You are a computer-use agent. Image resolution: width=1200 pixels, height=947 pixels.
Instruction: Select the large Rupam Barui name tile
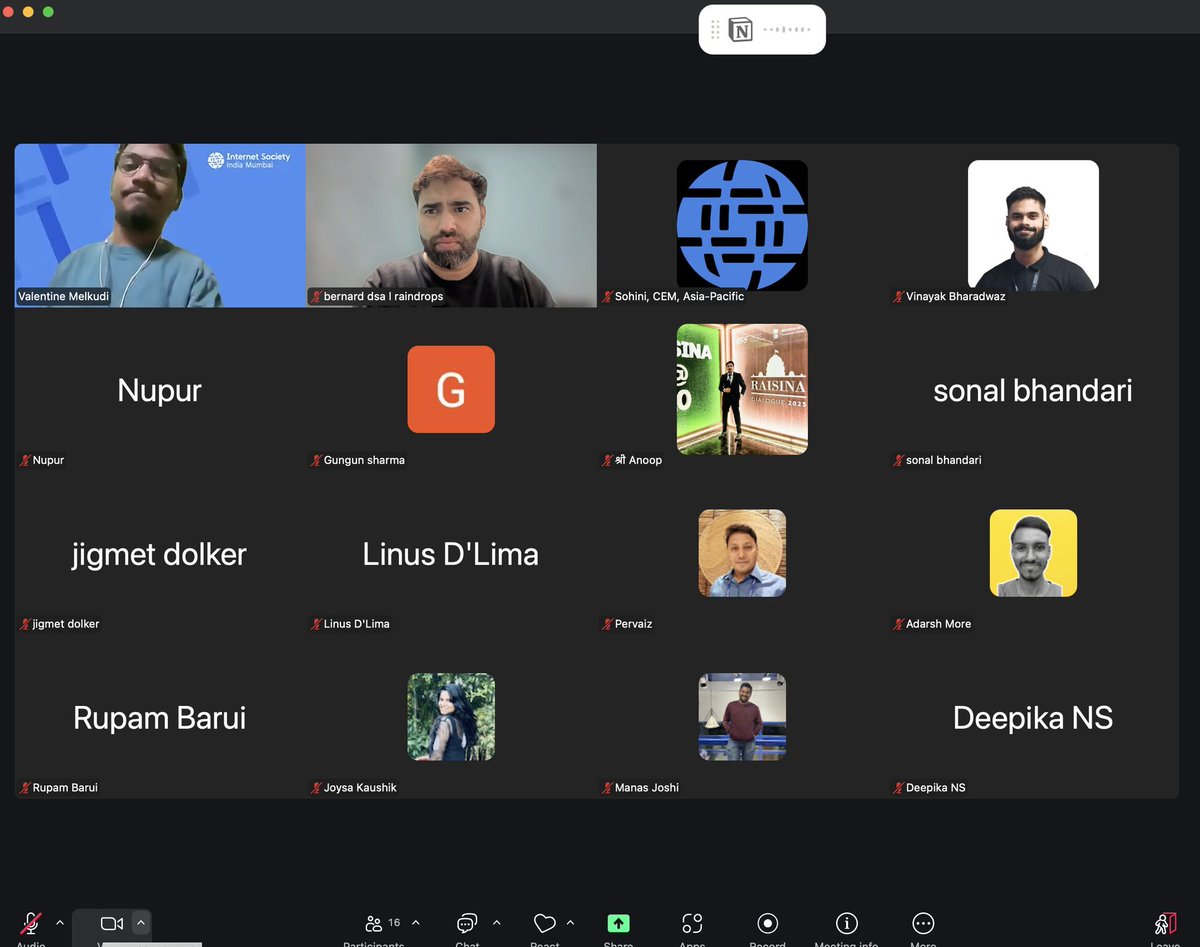tap(160, 717)
